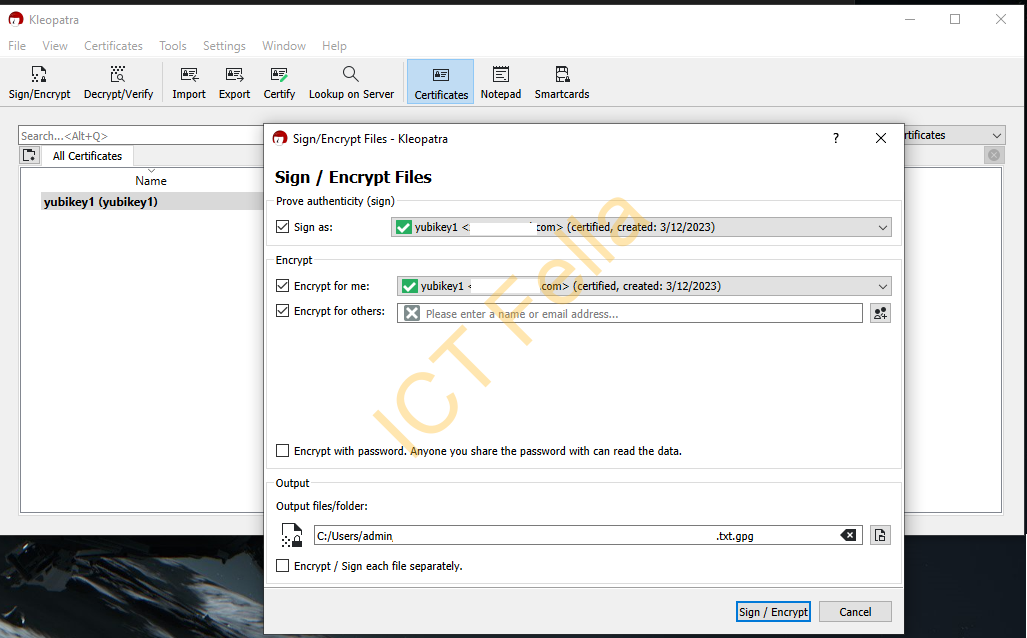Open the Smartcards view
The image size is (1027, 638).
561,81
